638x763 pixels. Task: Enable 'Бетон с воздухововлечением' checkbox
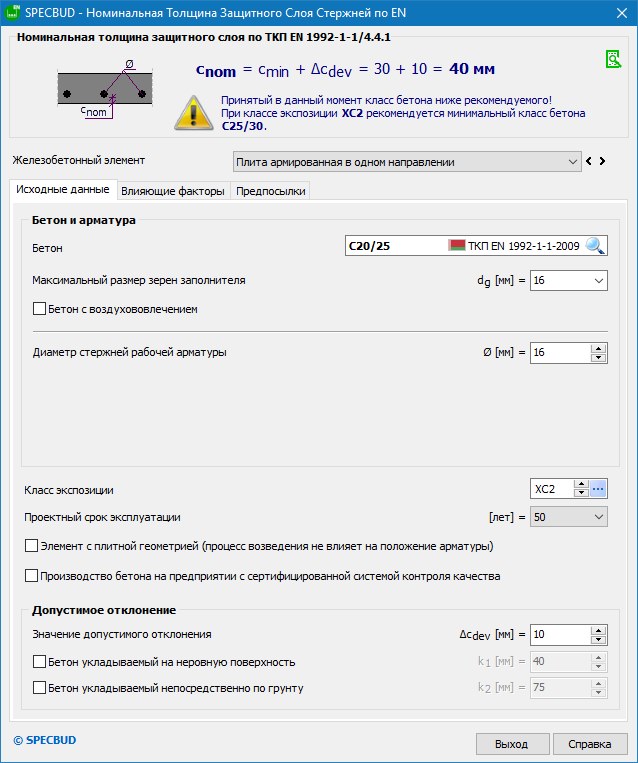(40, 310)
